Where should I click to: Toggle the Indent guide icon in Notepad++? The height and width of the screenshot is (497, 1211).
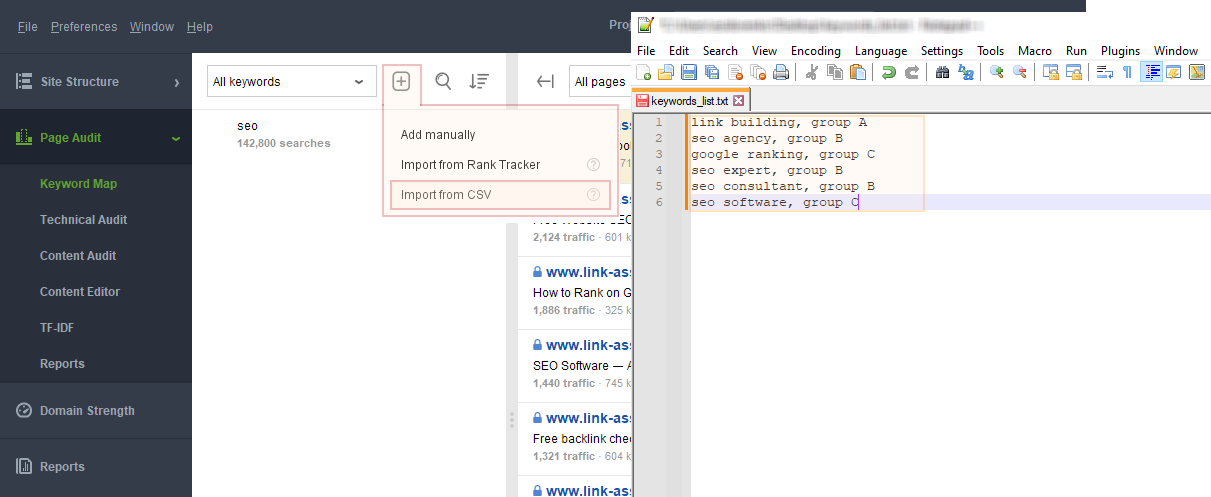1150,72
